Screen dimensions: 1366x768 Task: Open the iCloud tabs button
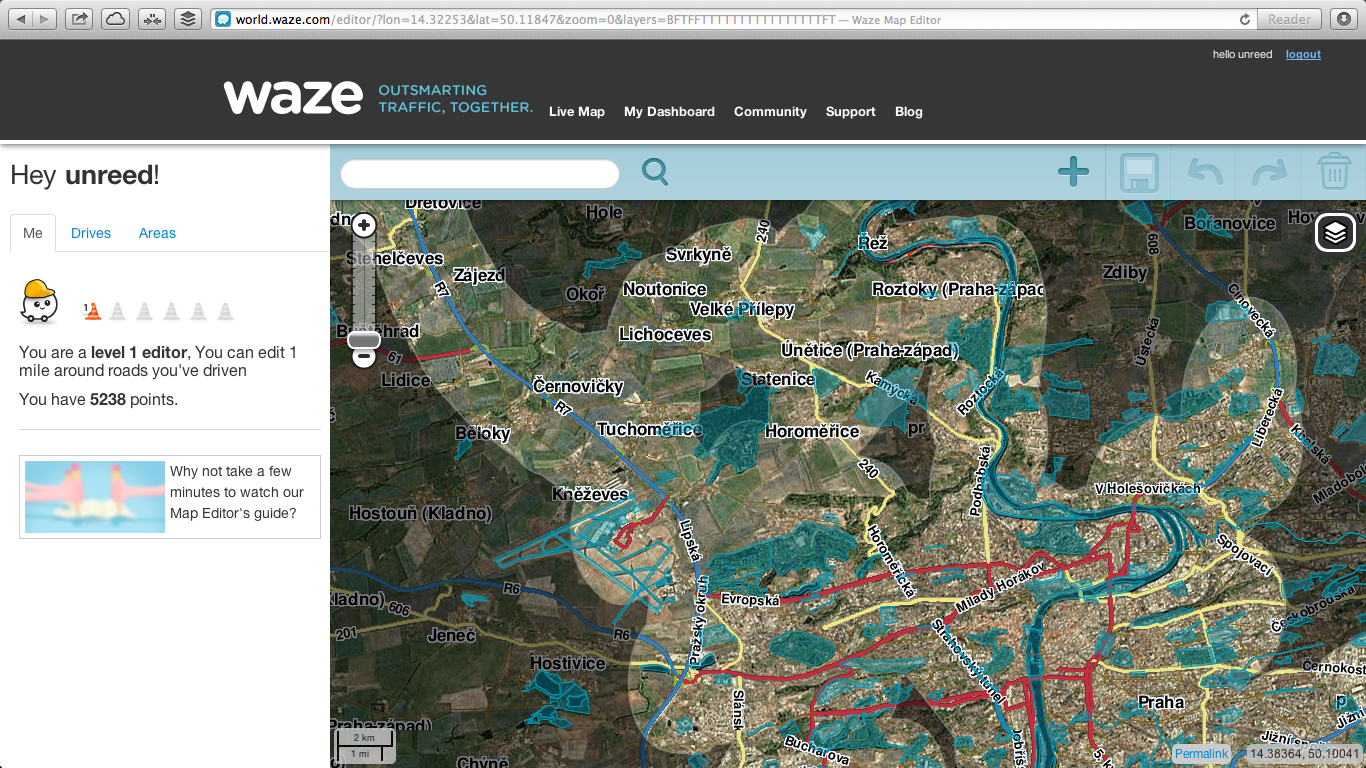(115, 19)
